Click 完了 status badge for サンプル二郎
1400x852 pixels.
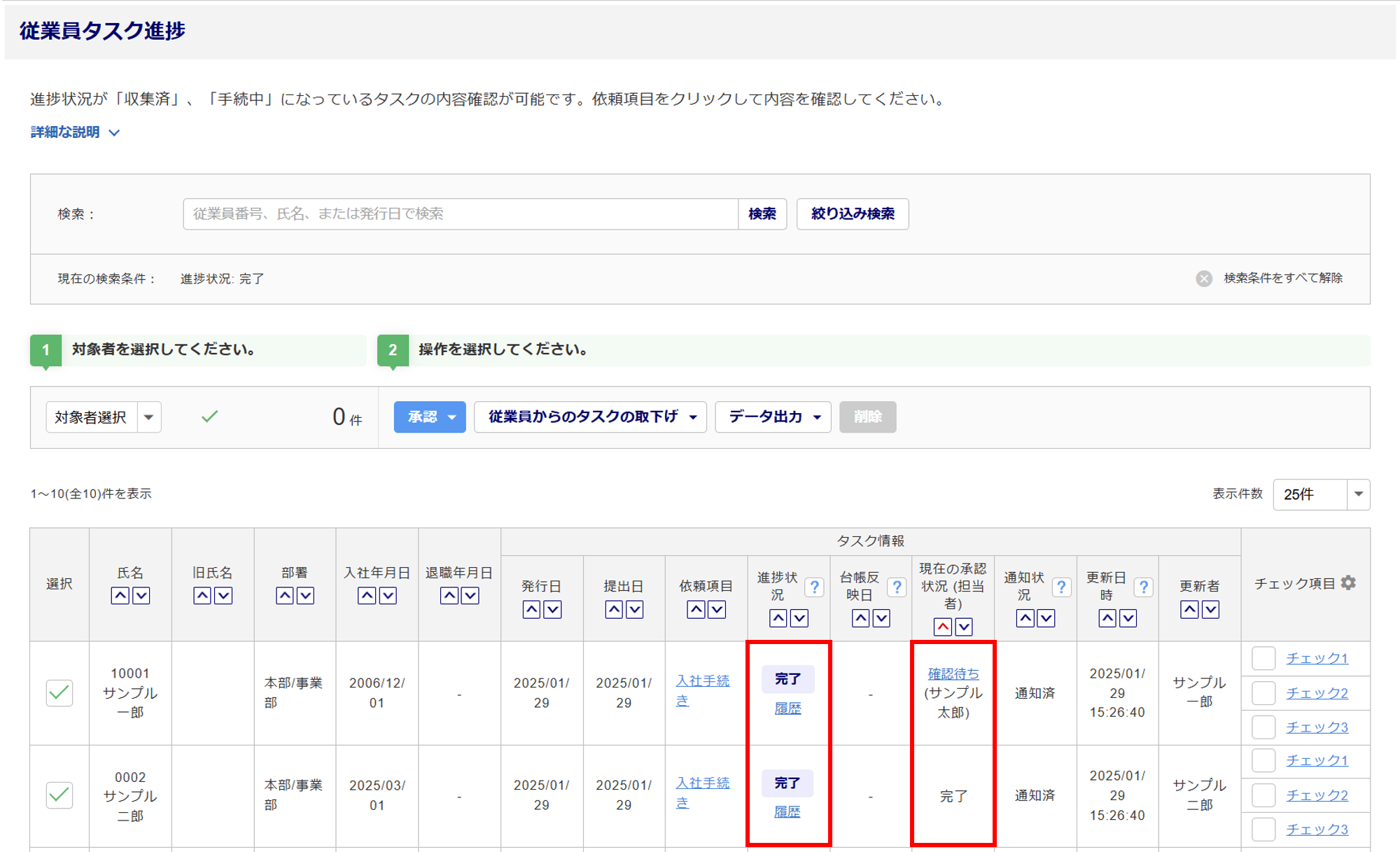click(787, 783)
